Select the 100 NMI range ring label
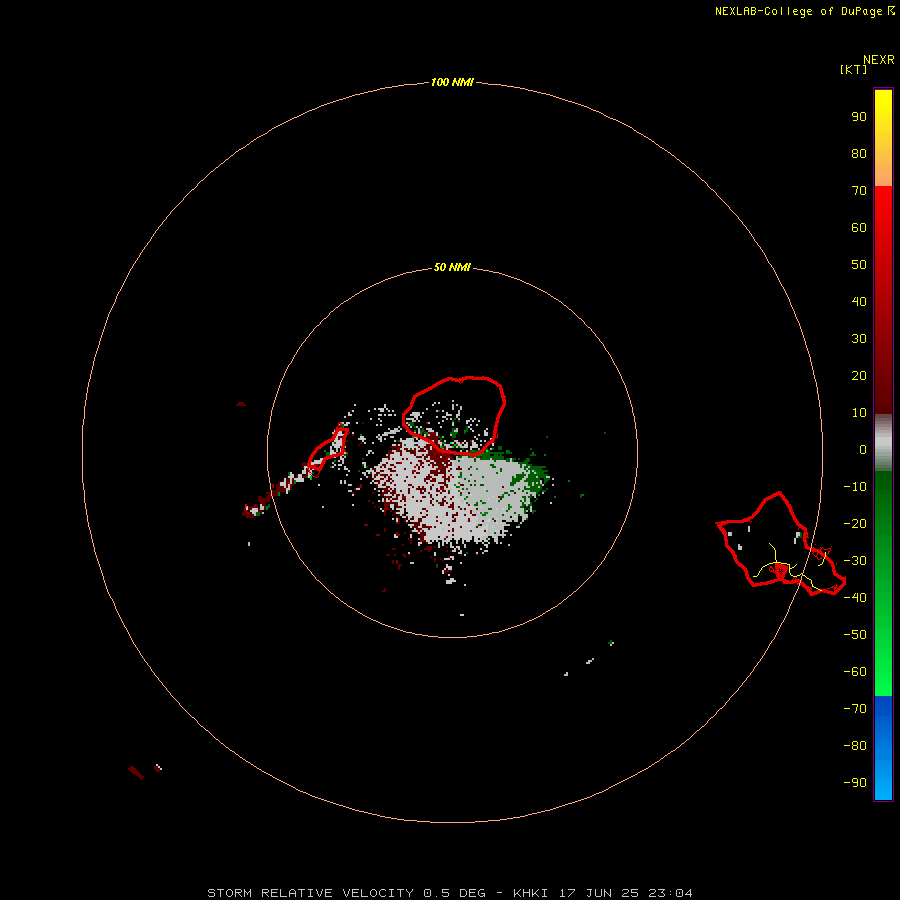900x900 pixels. pyautogui.click(x=452, y=82)
